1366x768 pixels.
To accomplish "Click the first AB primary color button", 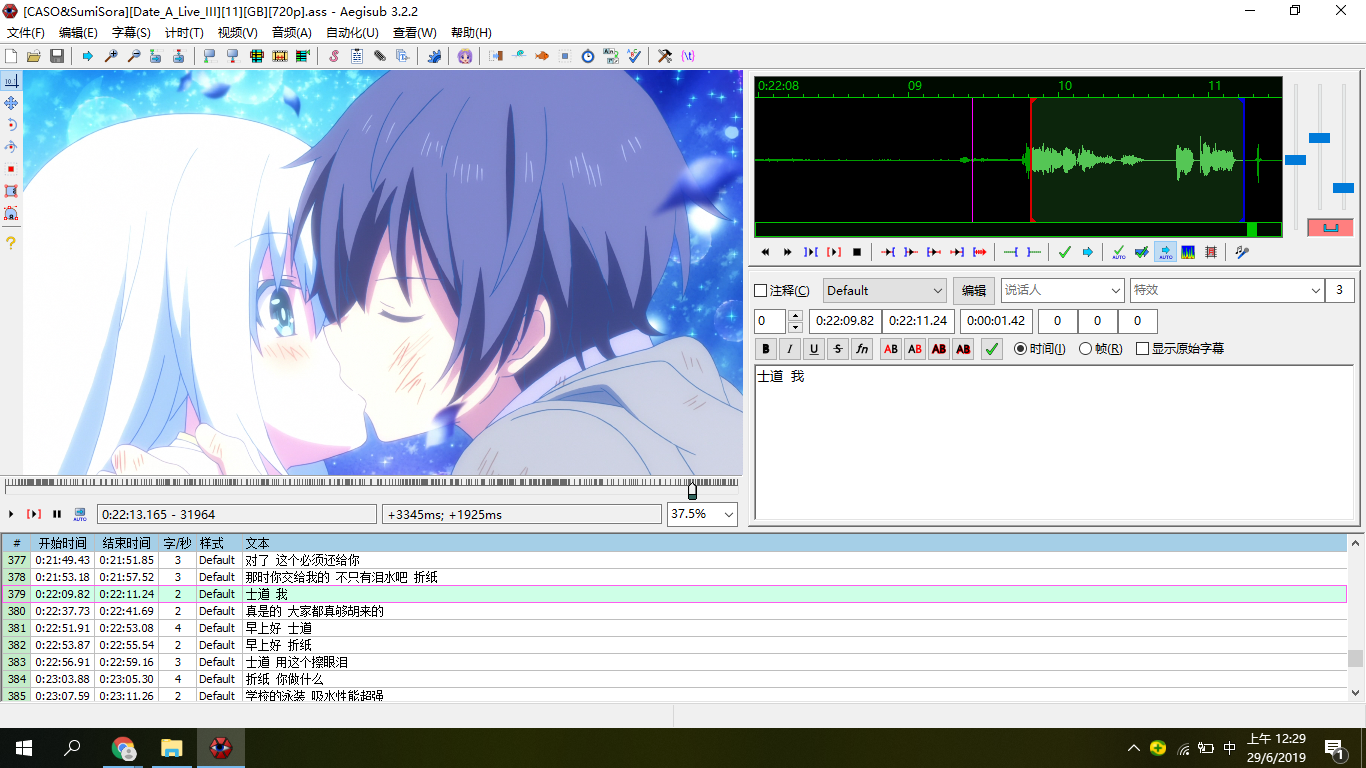I will 890,349.
